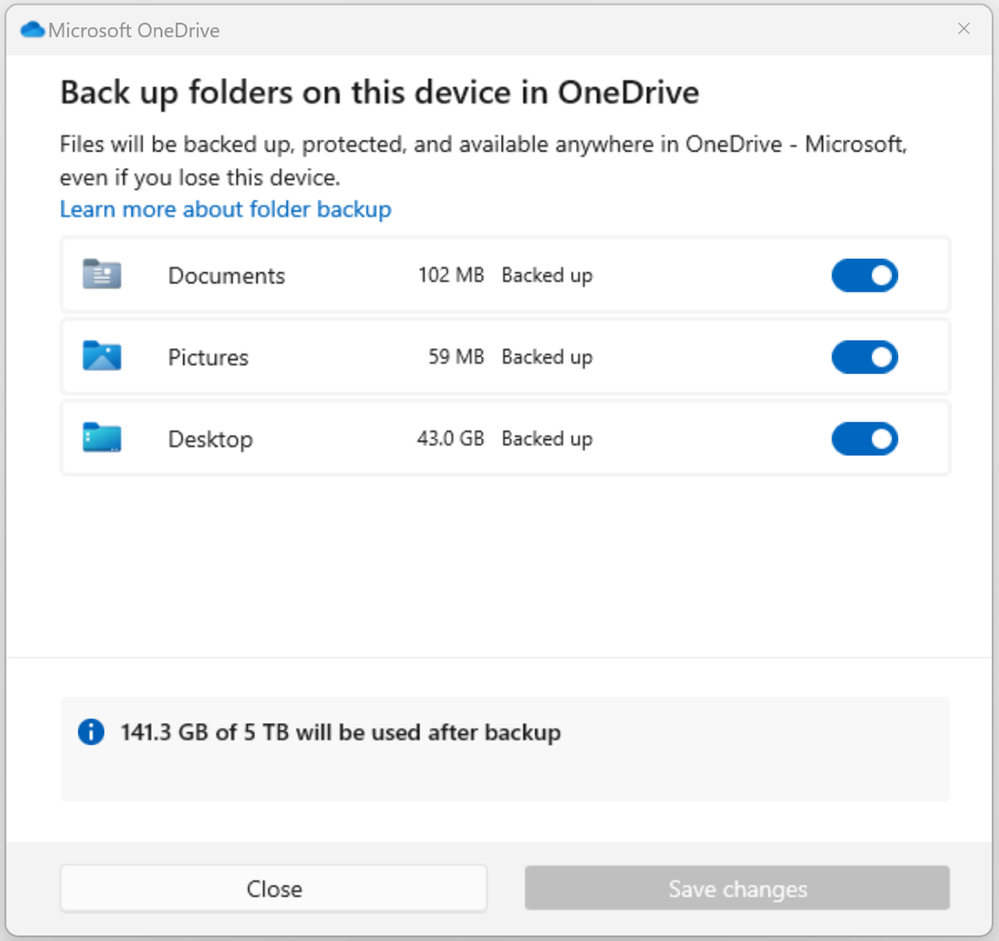Close the dialog with the X icon

pos(964,29)
